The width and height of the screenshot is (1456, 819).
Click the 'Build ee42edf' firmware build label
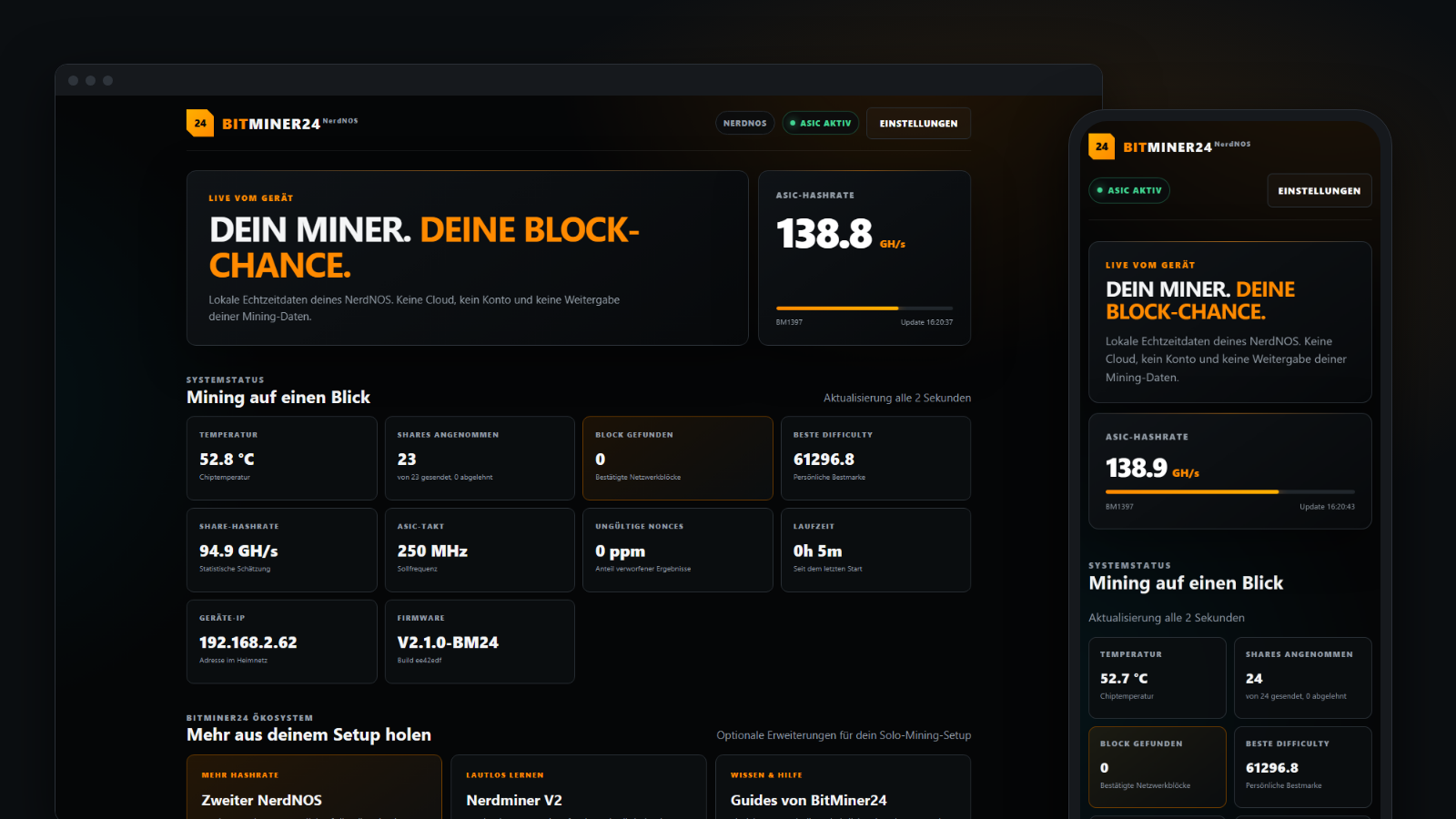coord(420,661)
